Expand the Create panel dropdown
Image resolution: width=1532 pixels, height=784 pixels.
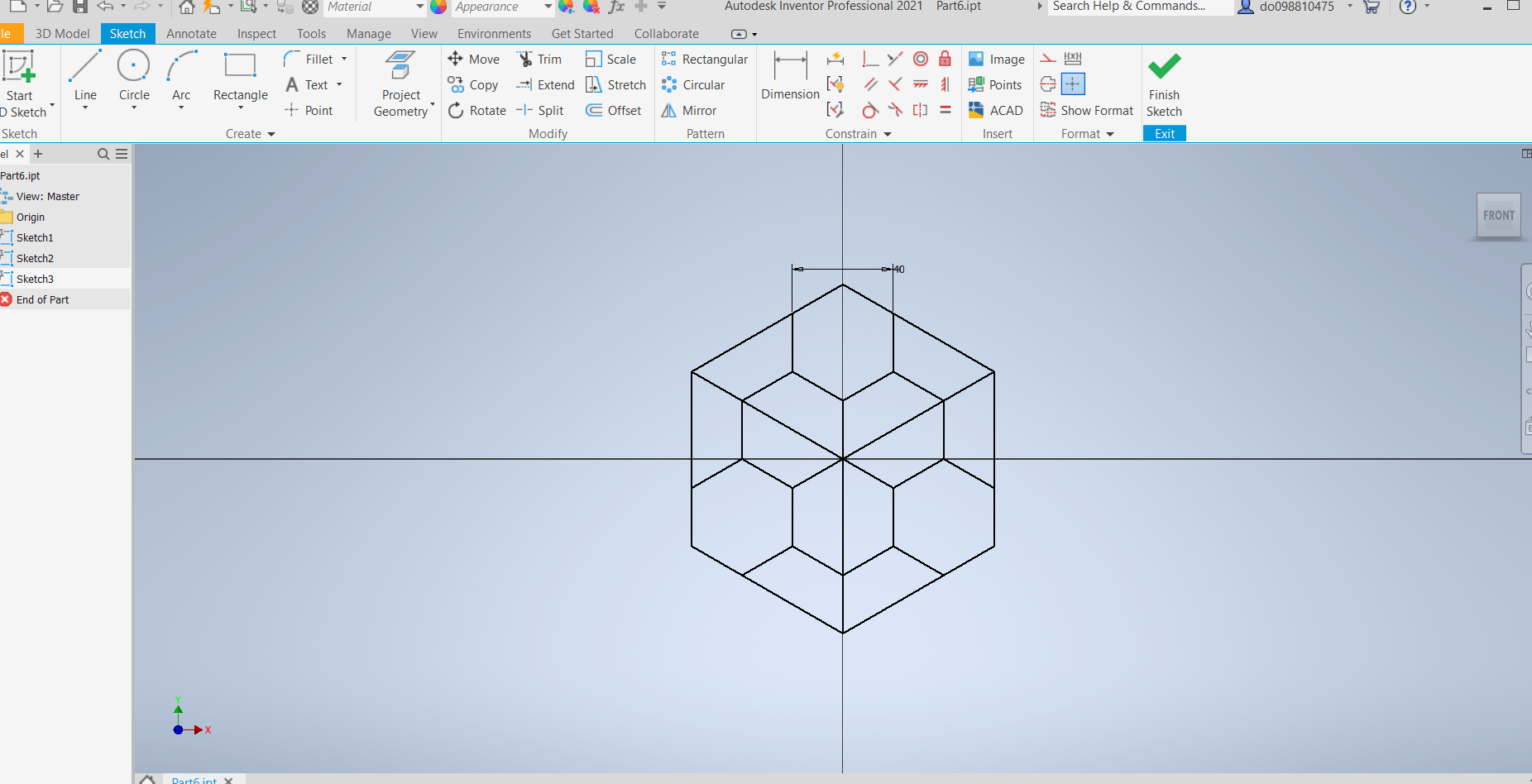pyautogui.click(x=270, y=134)
